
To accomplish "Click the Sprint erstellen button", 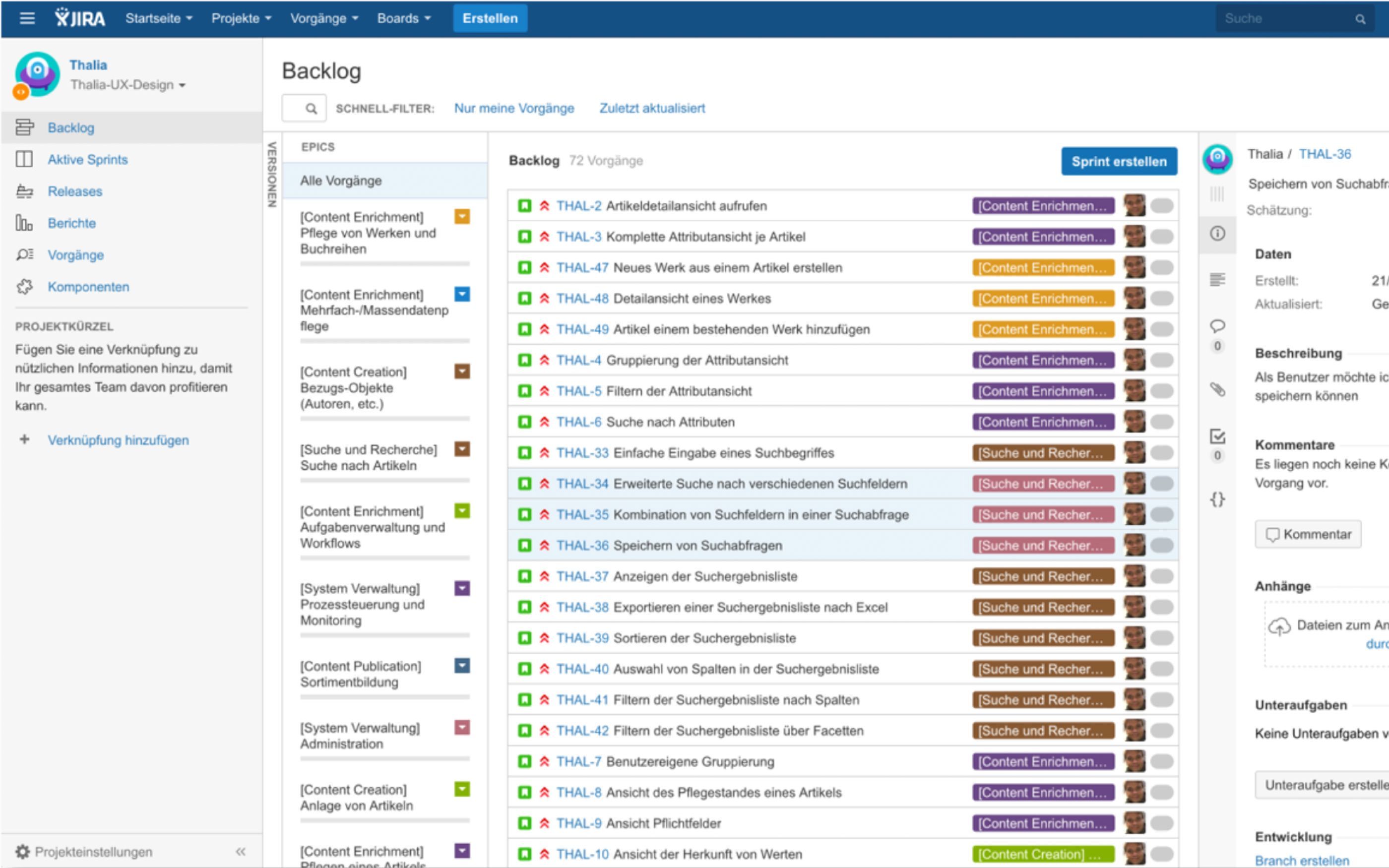I will (1118, 161).
